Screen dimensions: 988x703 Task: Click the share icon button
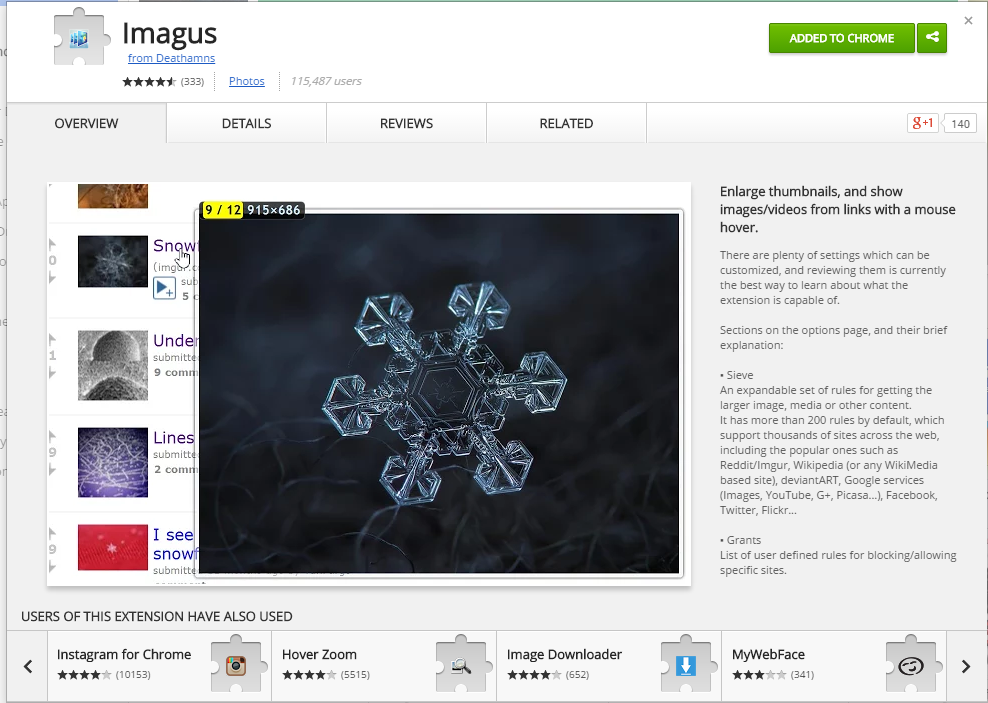pyautogui.click(x=932, y=38)
